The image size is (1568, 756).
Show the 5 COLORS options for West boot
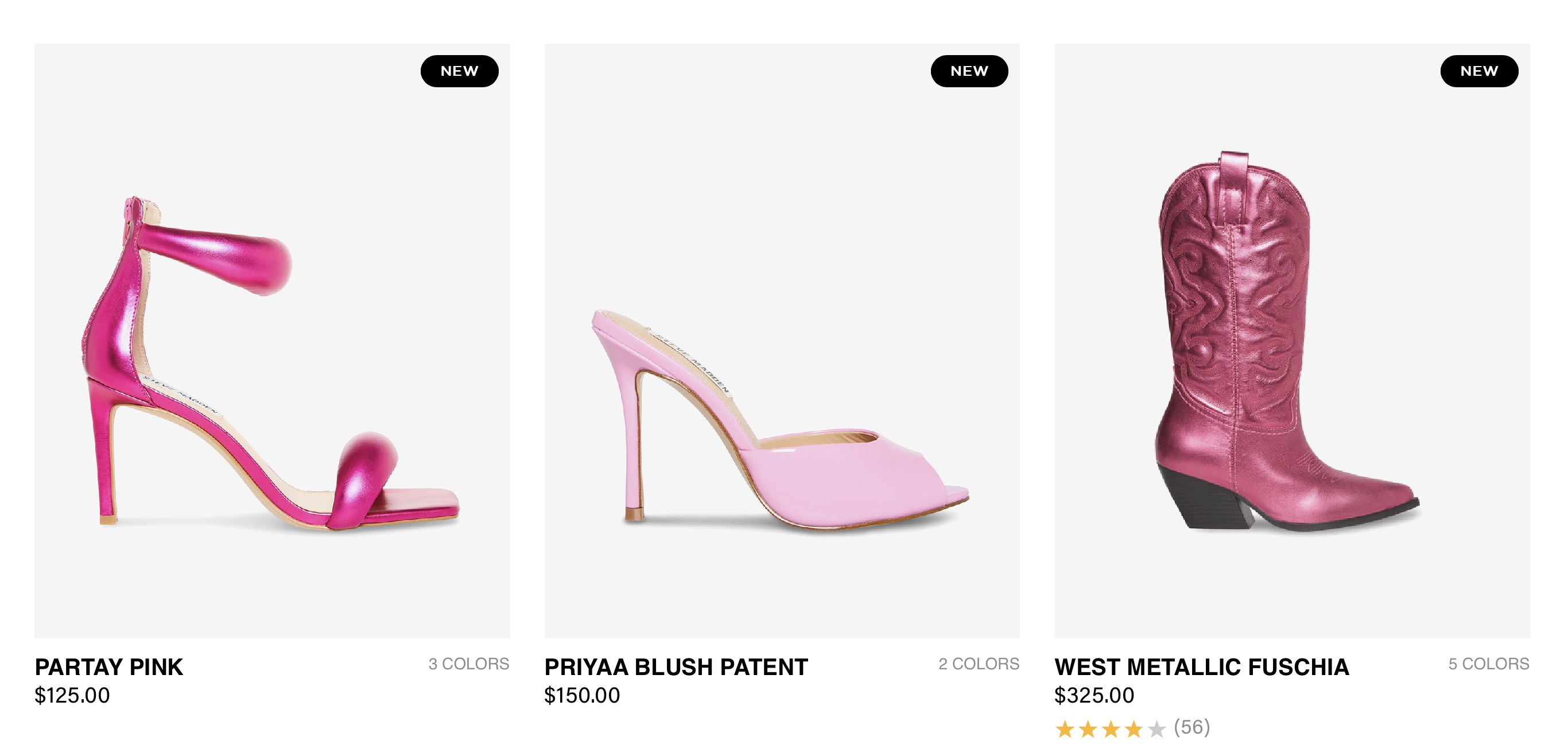click(1488, 664)
